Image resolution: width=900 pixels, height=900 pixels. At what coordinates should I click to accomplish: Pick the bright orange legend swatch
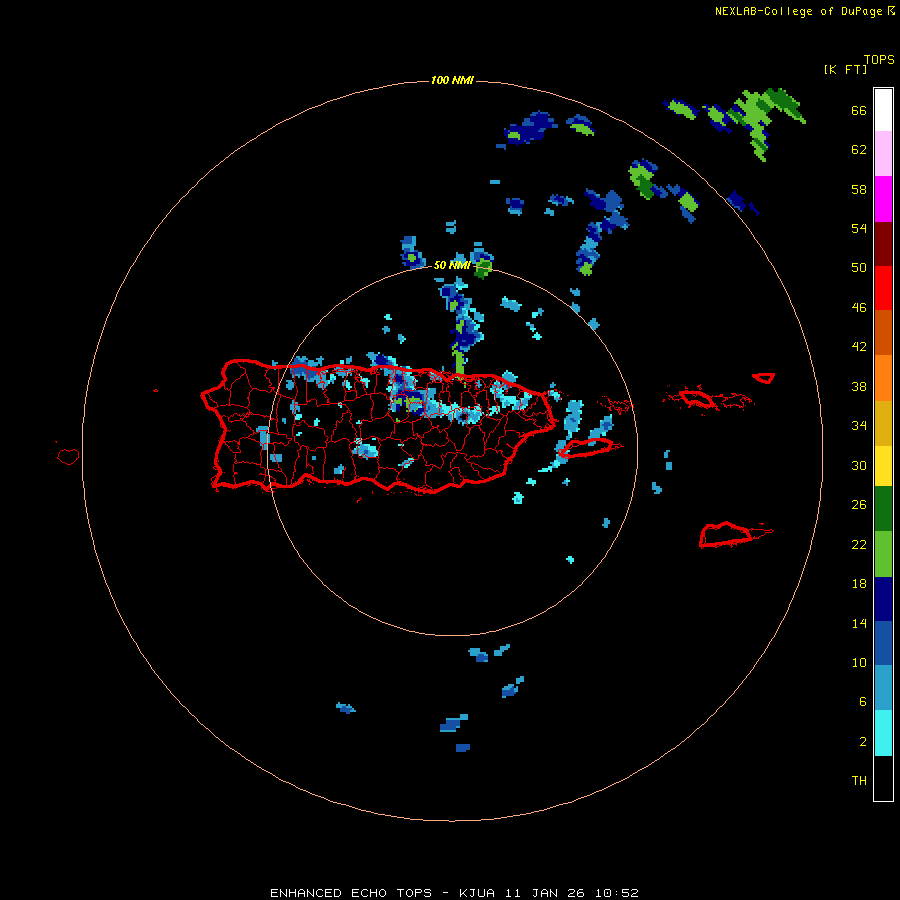point(883,377)
